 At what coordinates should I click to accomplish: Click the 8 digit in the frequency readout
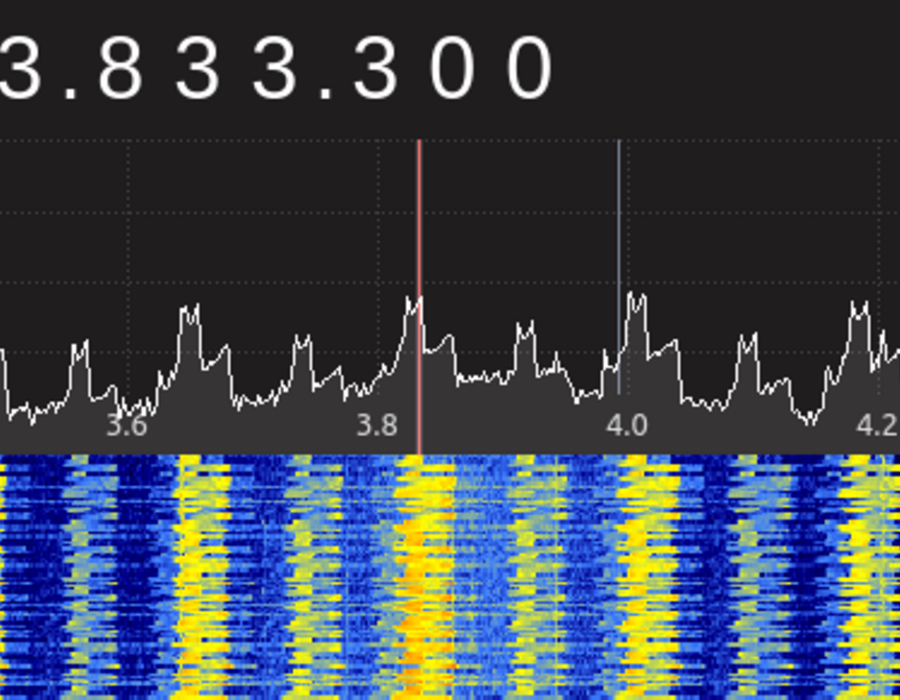pyautogui.click(x=121, y=68)
